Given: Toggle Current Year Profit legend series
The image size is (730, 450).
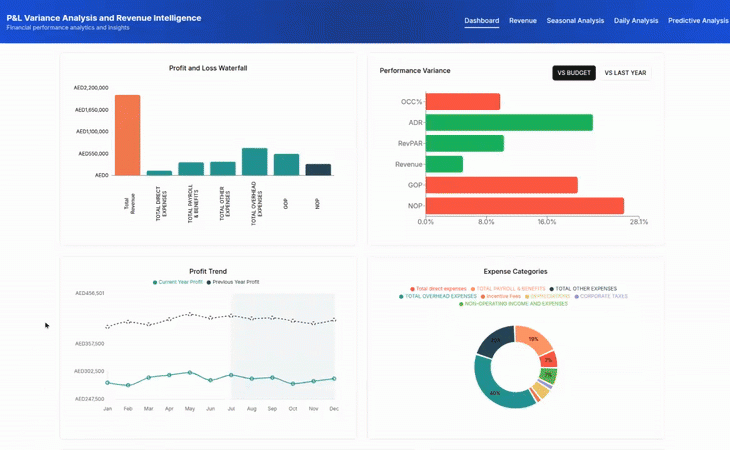Looking at the screenshot, I should [x=178, y=282].
